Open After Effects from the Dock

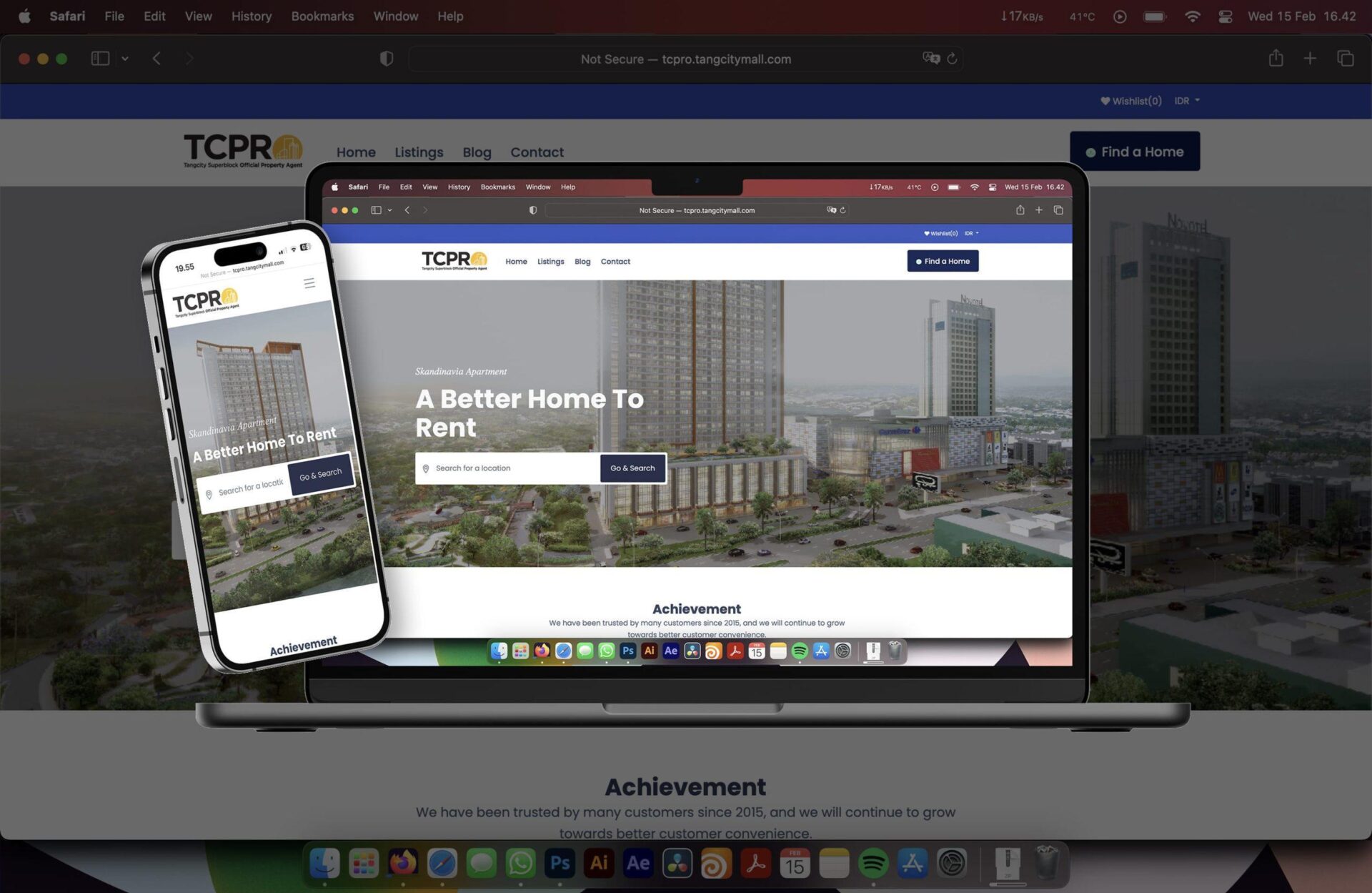click(x=638, y=864)
